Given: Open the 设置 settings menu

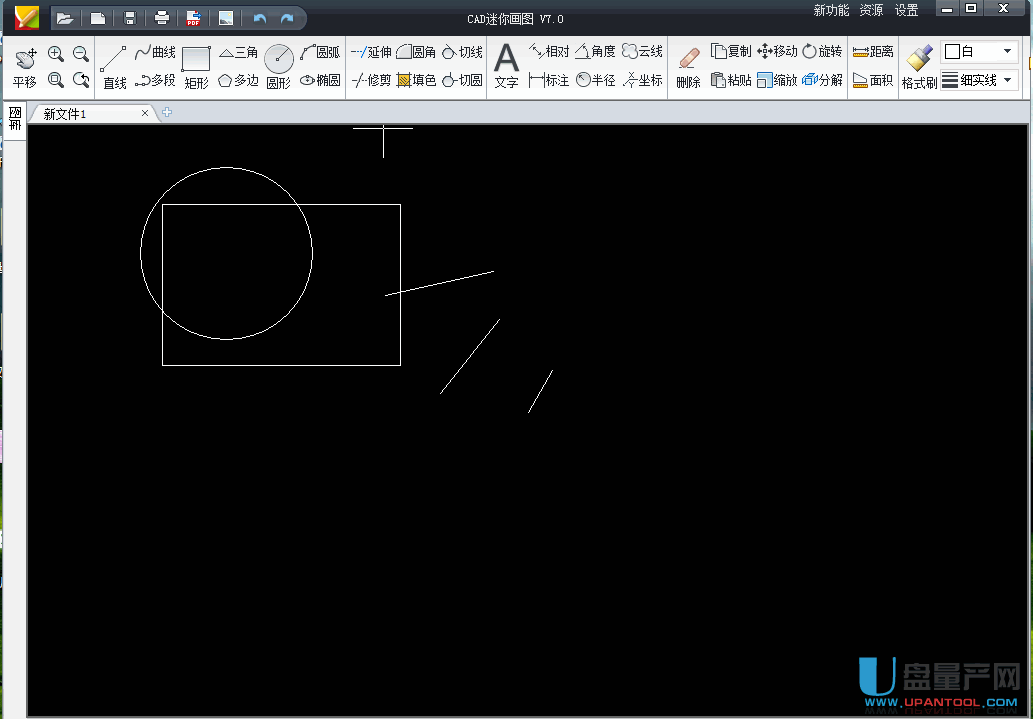Looking at the screenshot, I should 907,10.
